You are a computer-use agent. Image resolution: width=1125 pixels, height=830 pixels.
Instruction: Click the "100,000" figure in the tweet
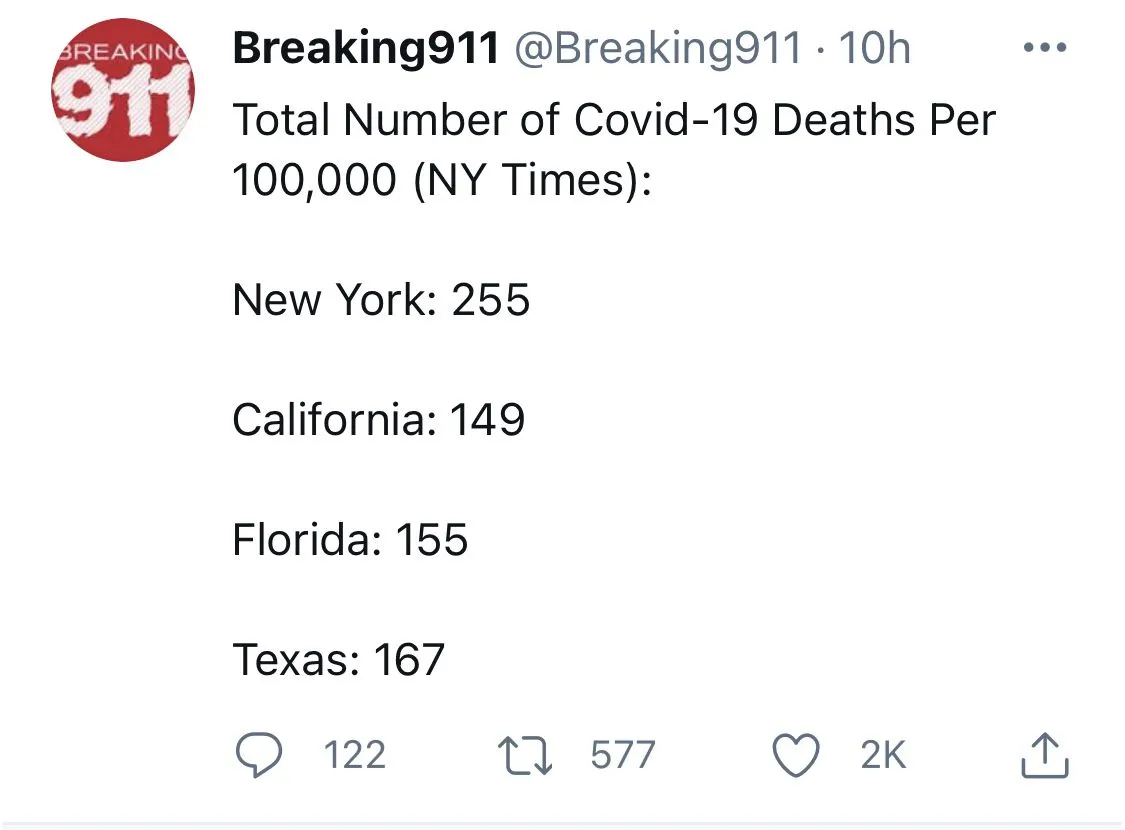pyautogui.click(x=314, y=181)
